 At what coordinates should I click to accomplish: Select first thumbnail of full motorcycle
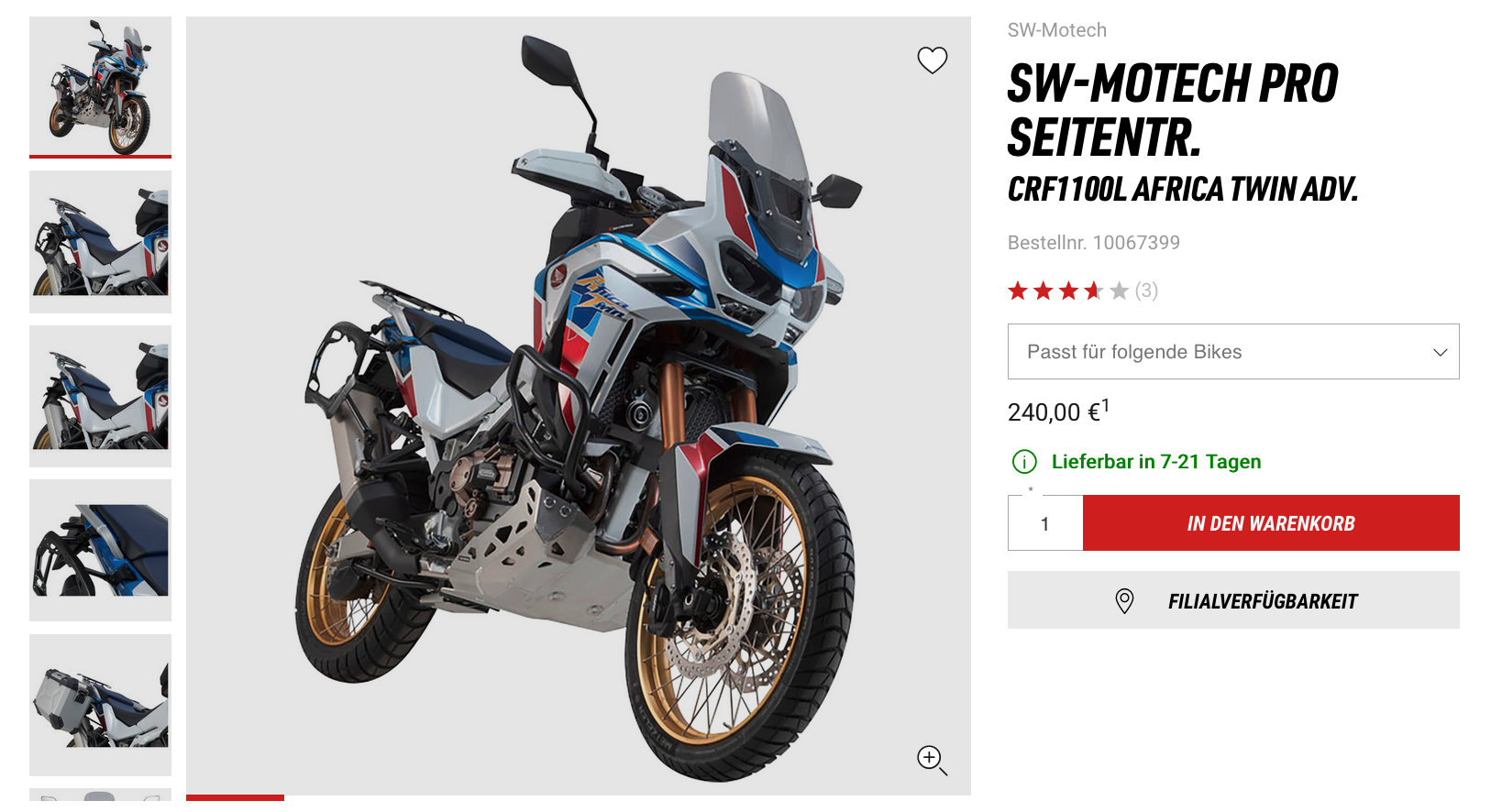[100, 87]
